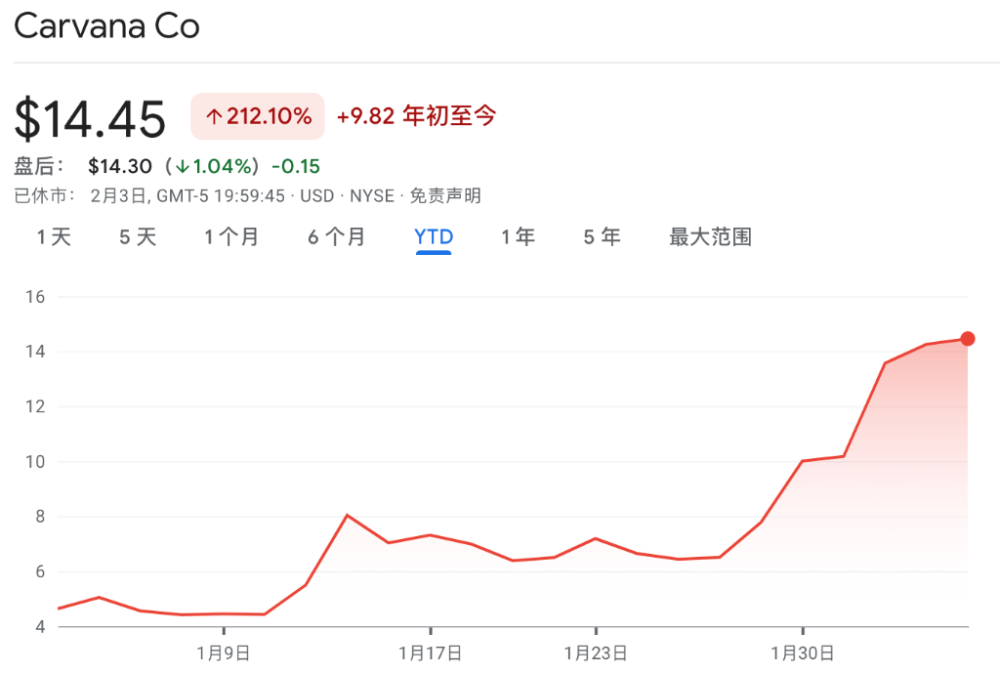Click the 免责声明 disclaimer link
The image size is (1000, 673).
coord(445,196)
